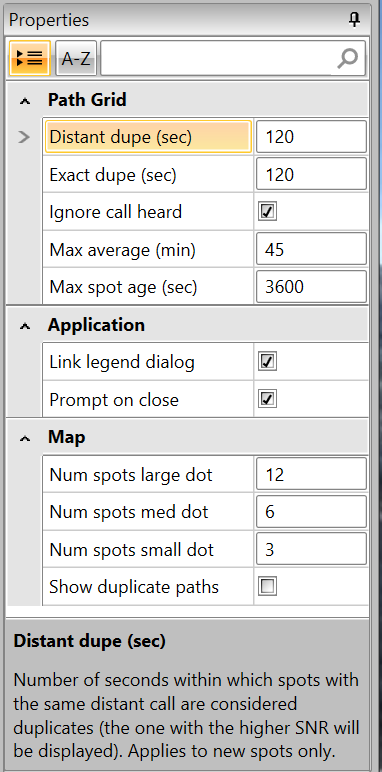Viewport: 382px width, 772px height.
Task: Toggle the Ignore call heard checkbox
Action: (x=267, y=212)
